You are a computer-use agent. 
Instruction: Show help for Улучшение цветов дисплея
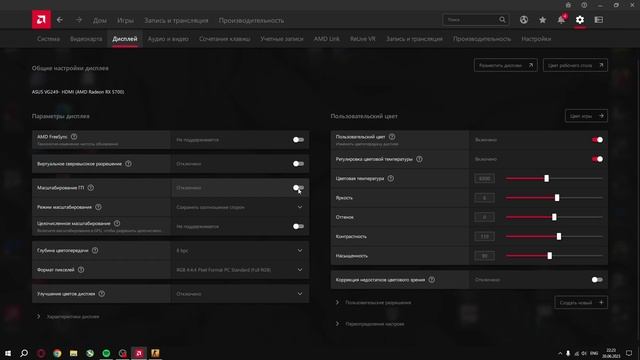tap(102, 293)
